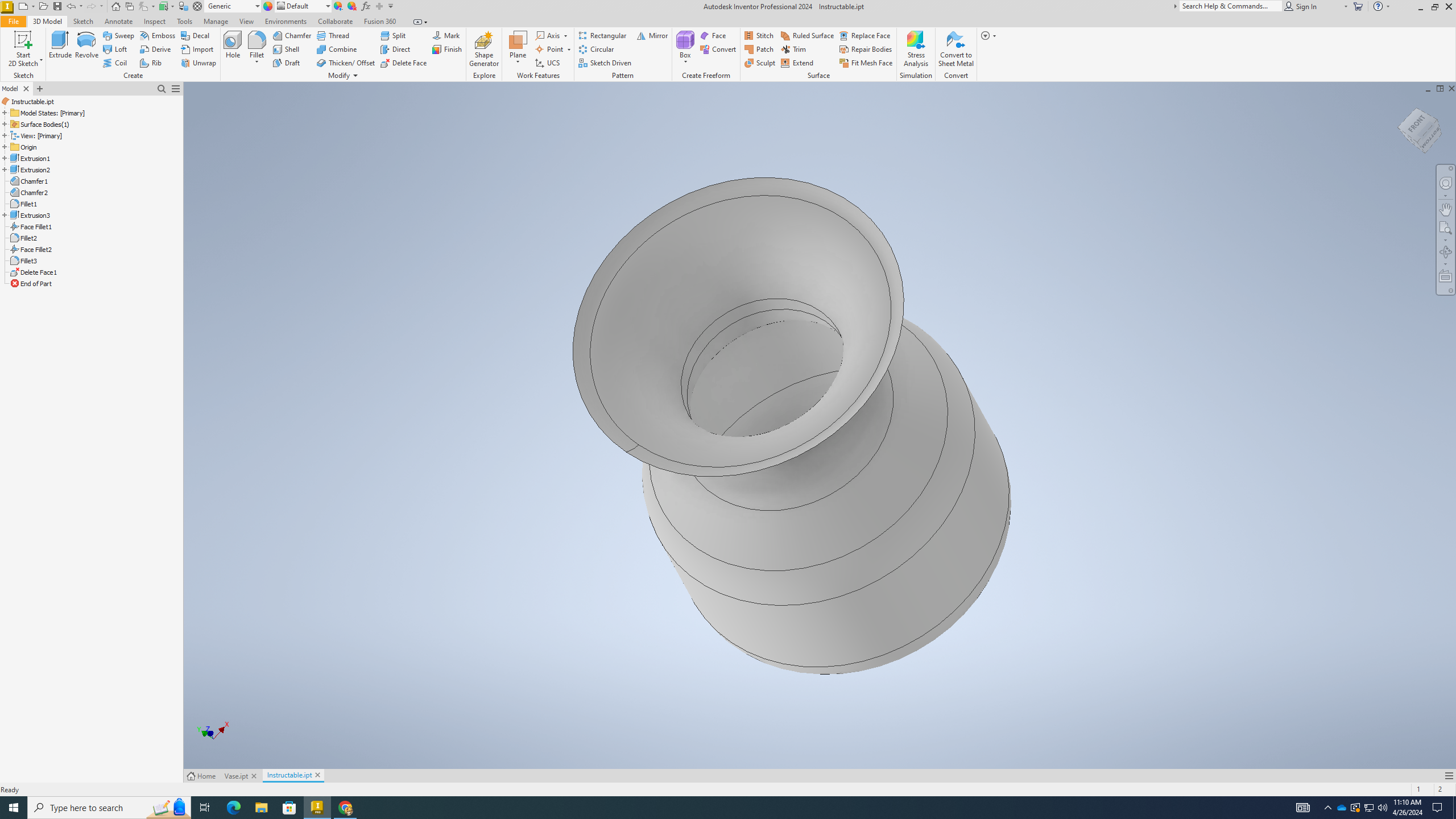Search the model browser
The height and width of the screenshot is (819, 1456).
[162, 89]
